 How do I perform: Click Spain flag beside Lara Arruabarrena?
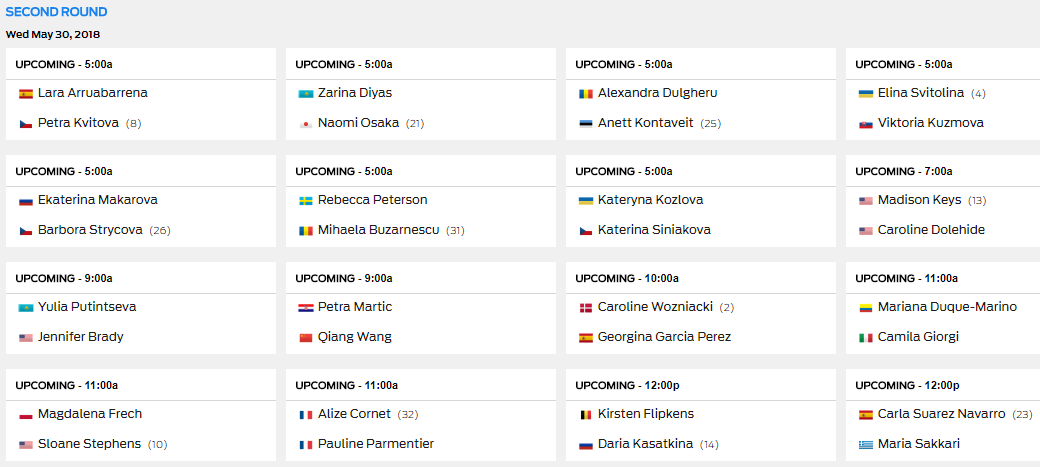pyautogui.click(x=26, y=94)
